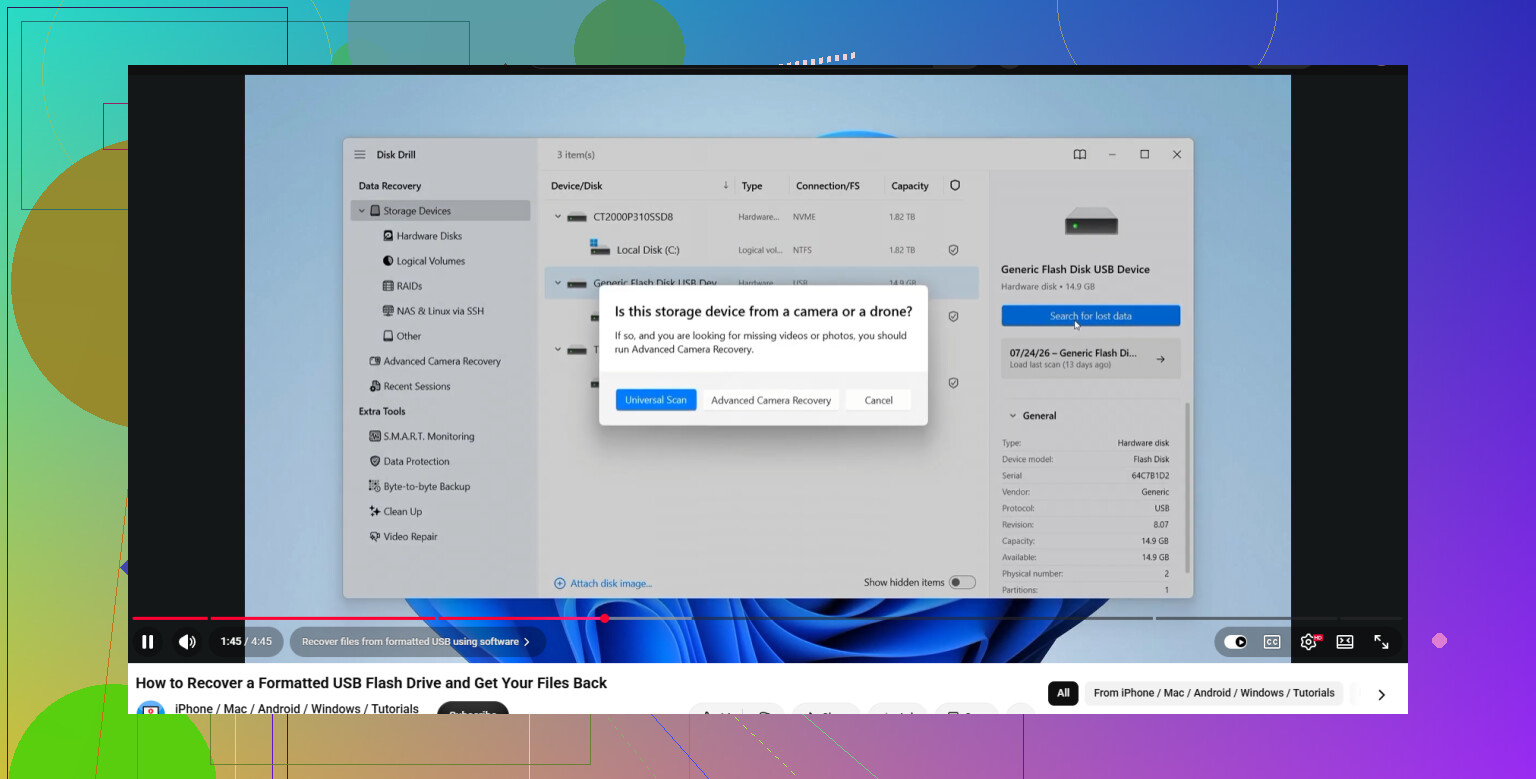The width and height of the screenshot is (1536, 779).
Task: Click the Local Disk (C:) Windows drive icon
Action: [x=600, y=247]
